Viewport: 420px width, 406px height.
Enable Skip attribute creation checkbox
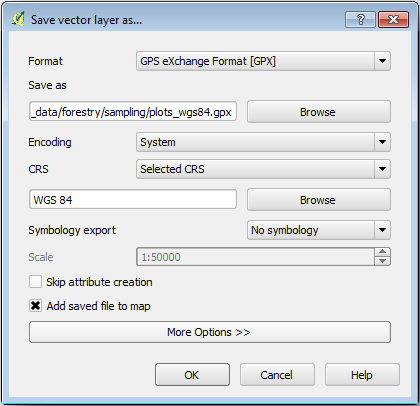pyautogui.click(x=35, y=282)
